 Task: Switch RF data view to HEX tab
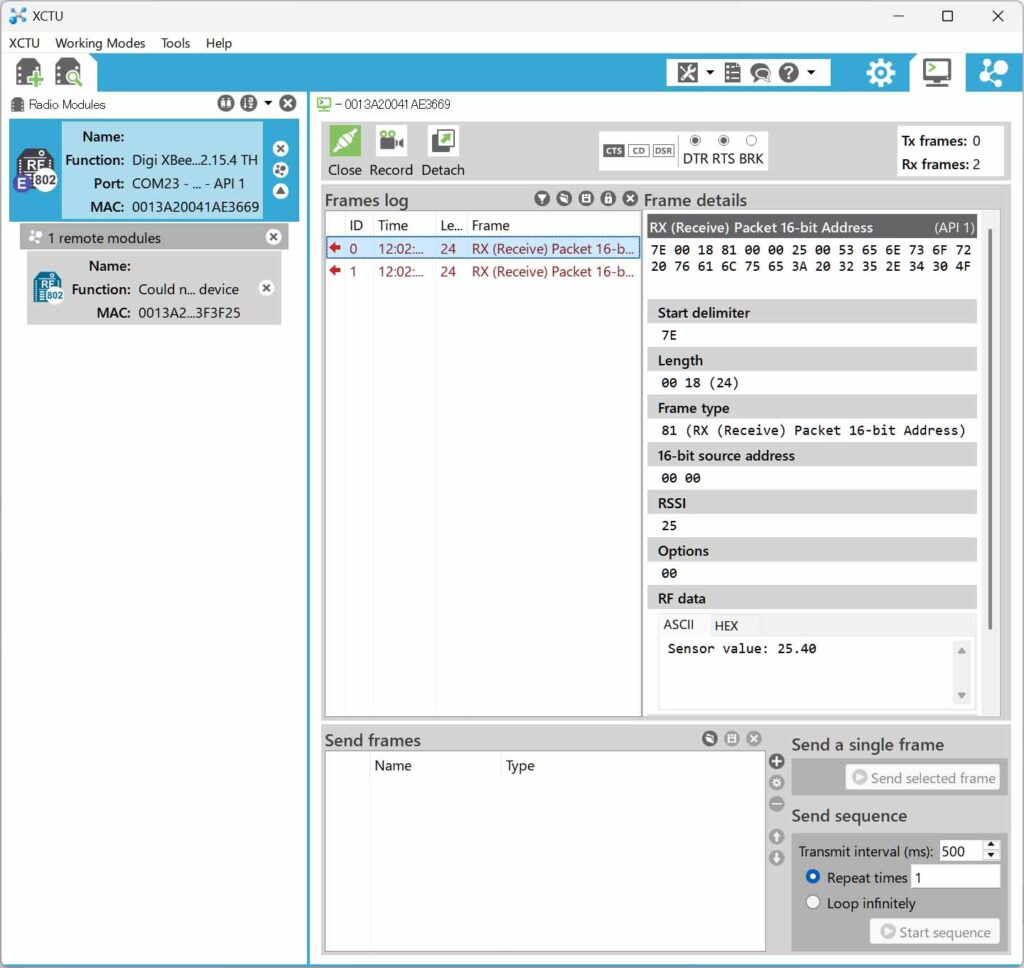click(726, 626)
